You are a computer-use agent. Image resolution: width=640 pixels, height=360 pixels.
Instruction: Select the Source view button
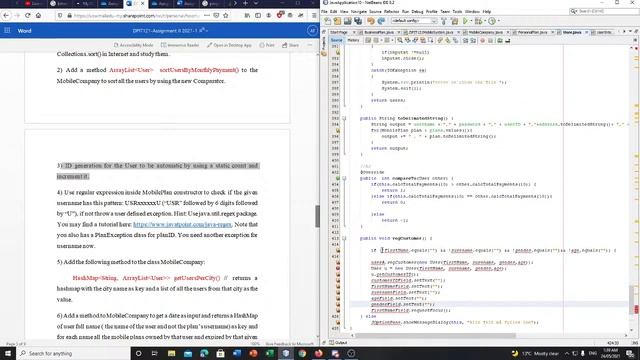pos(336,40)
